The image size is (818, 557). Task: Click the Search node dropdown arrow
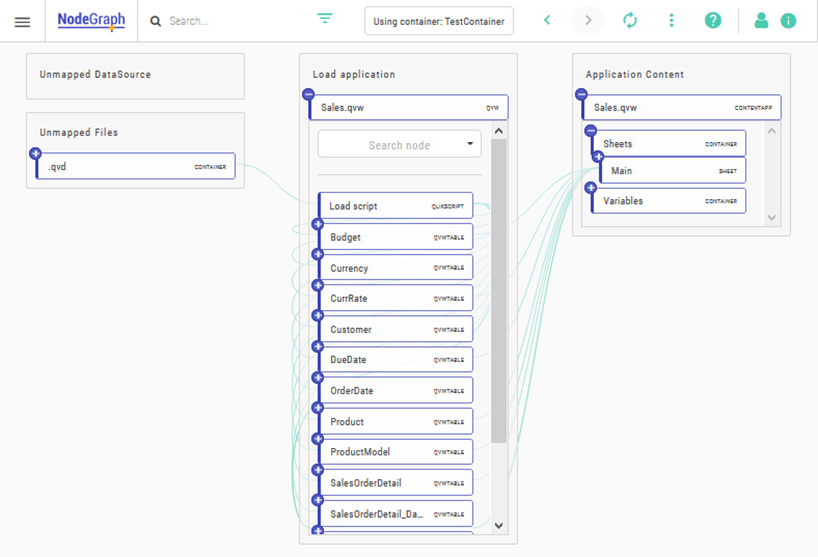click(x=470, y=144)
